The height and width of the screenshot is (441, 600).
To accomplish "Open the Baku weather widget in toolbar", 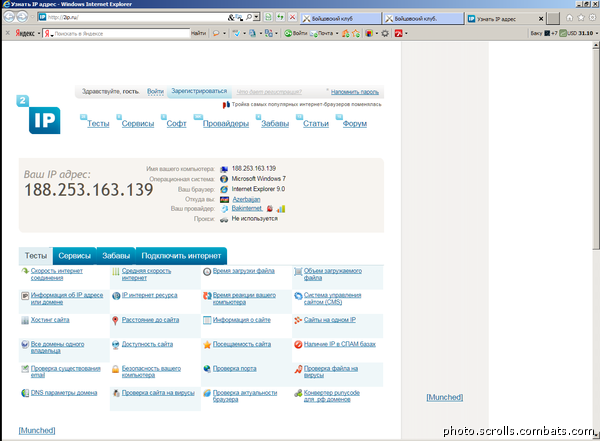I will click(543, 33).
